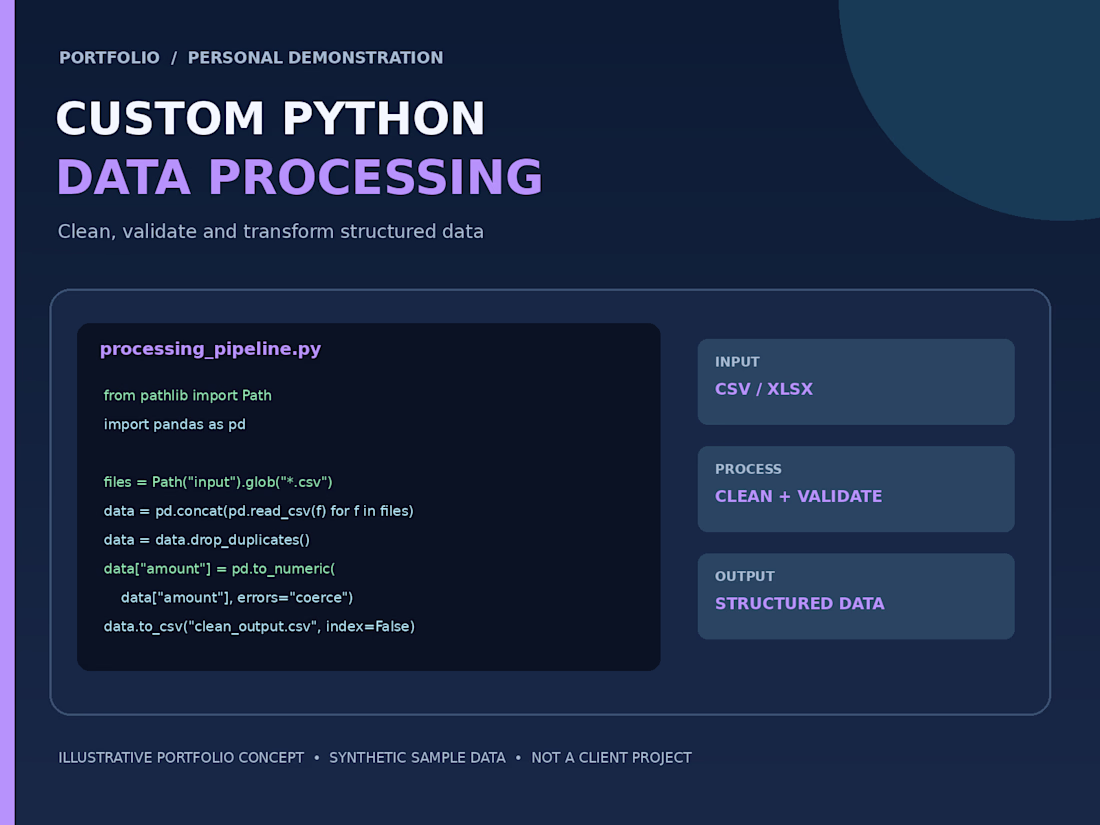This screenshot has width=1100, height=825.
Task: Click the 'NOT A CLIENT PROJECT' footer text
Action: point(612,758)
